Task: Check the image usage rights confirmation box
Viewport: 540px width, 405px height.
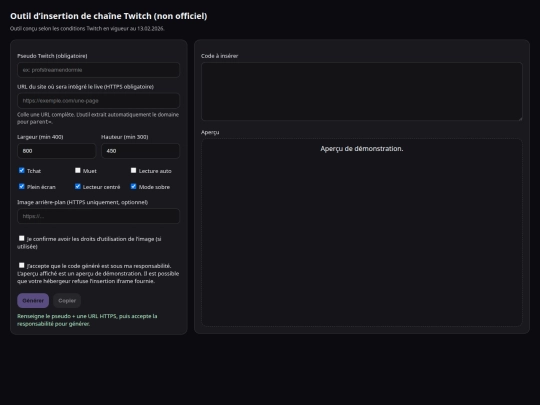Action: pyautogui.click(x=22, y=238)
